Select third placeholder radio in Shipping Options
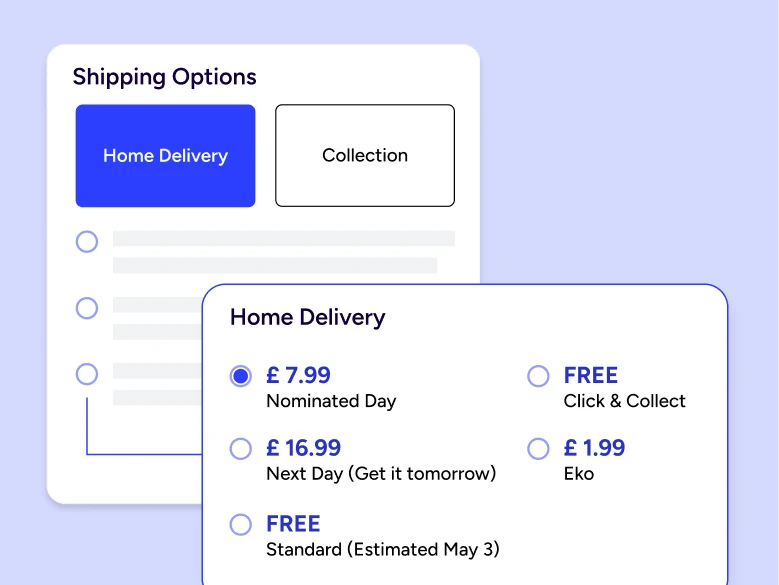The height and width of the screenshot is (585, 779). click(x=87, y=374)
